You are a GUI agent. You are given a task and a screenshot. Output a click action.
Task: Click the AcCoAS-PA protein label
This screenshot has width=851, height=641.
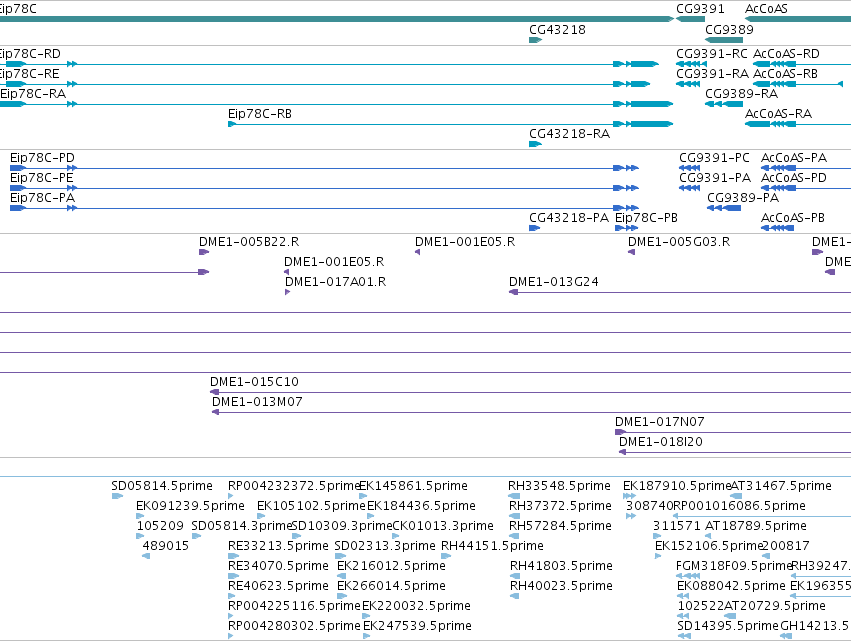[793, 158]
